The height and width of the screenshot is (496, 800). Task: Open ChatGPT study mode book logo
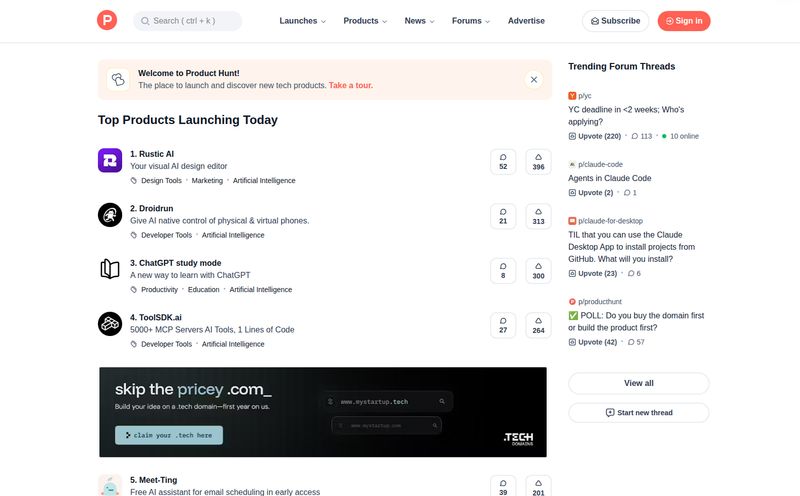(x=110, y=269)
